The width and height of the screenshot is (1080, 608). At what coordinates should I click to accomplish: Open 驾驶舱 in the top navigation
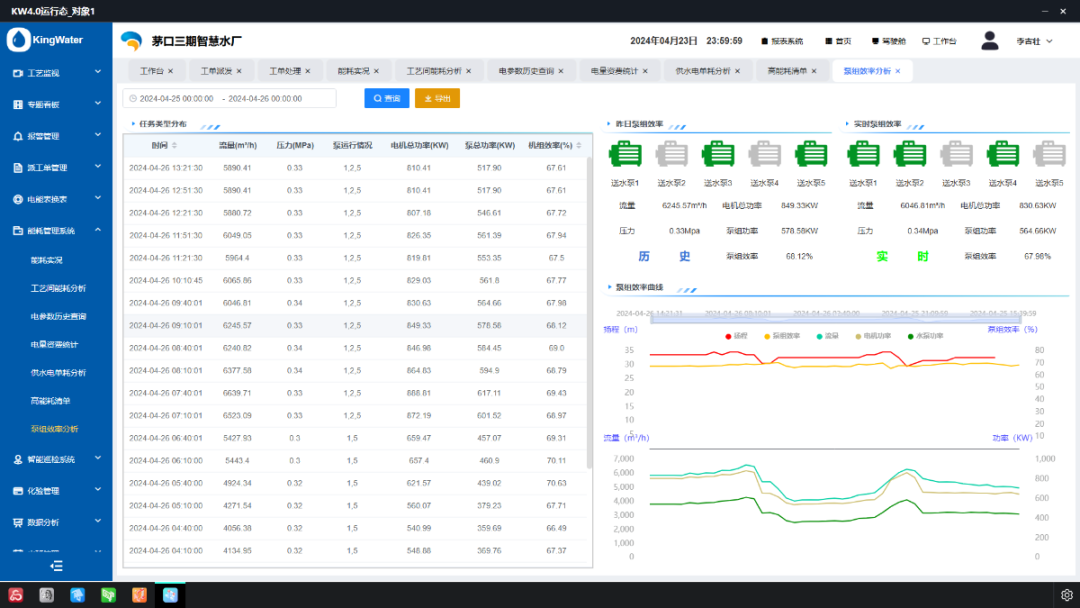[x=888, y=41]
